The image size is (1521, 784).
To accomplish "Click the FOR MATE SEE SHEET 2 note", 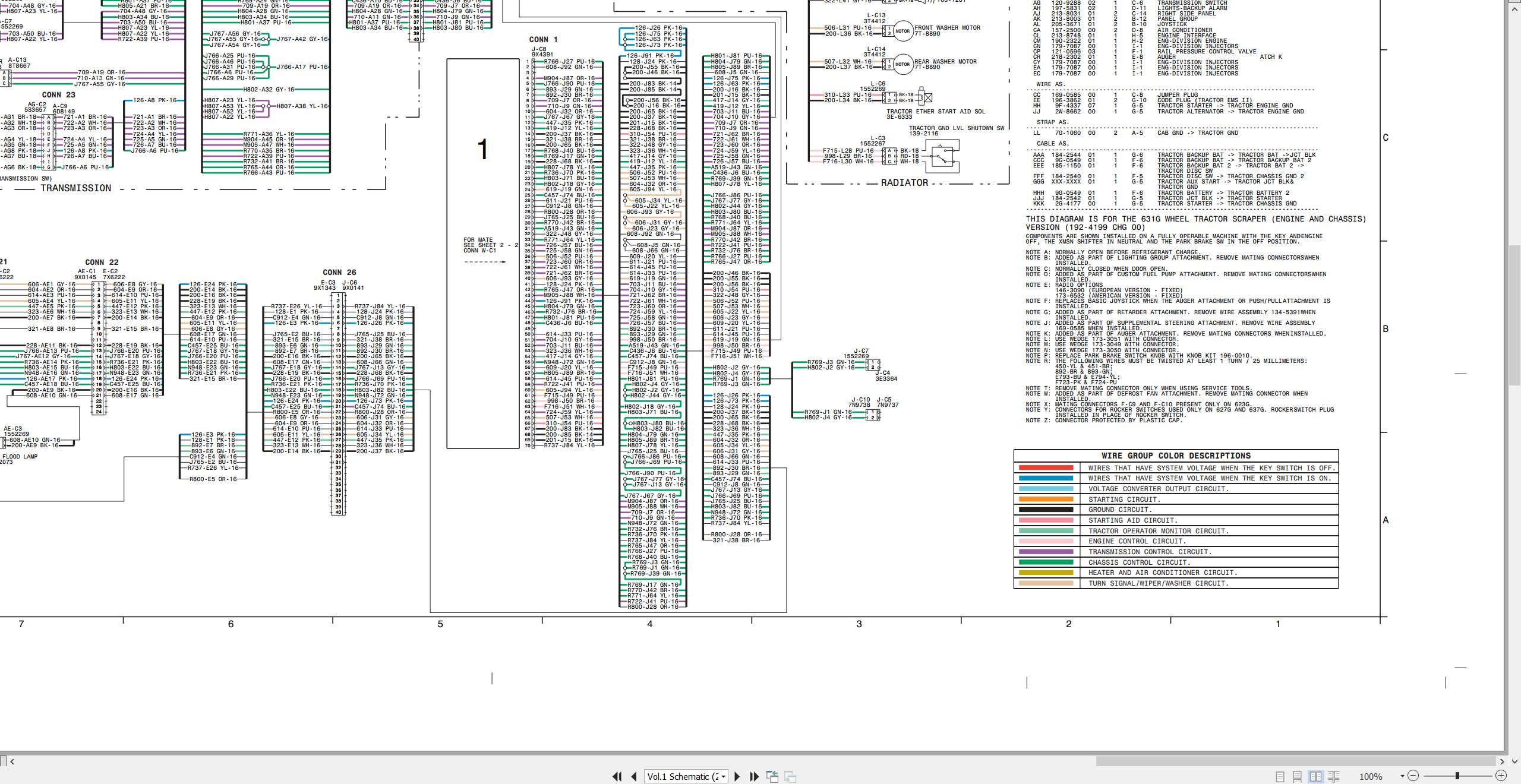I will tap(490, 245).
